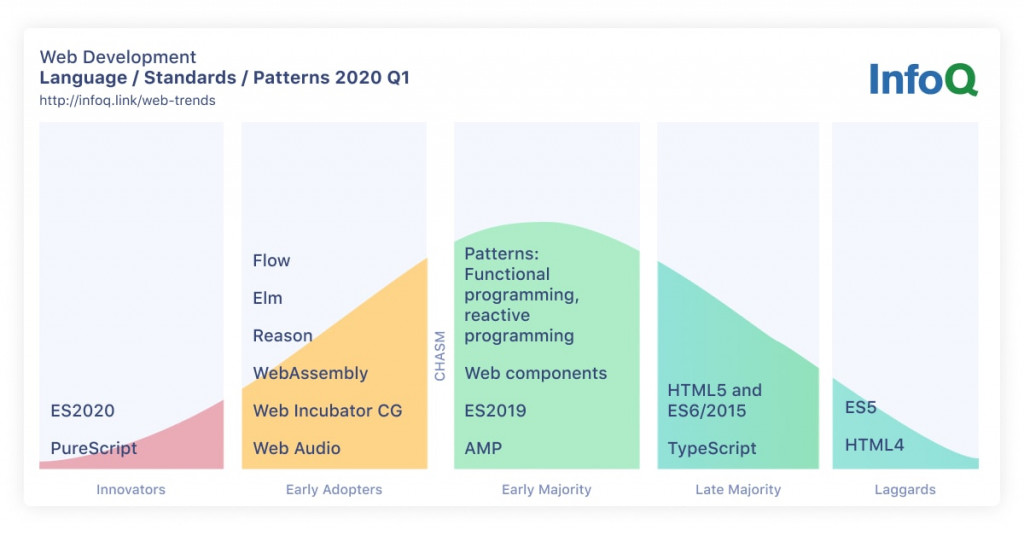This screenshot has width=1024, height=536.
Task: Click the InfoQ logo
Action: click(x=923, y=80)
